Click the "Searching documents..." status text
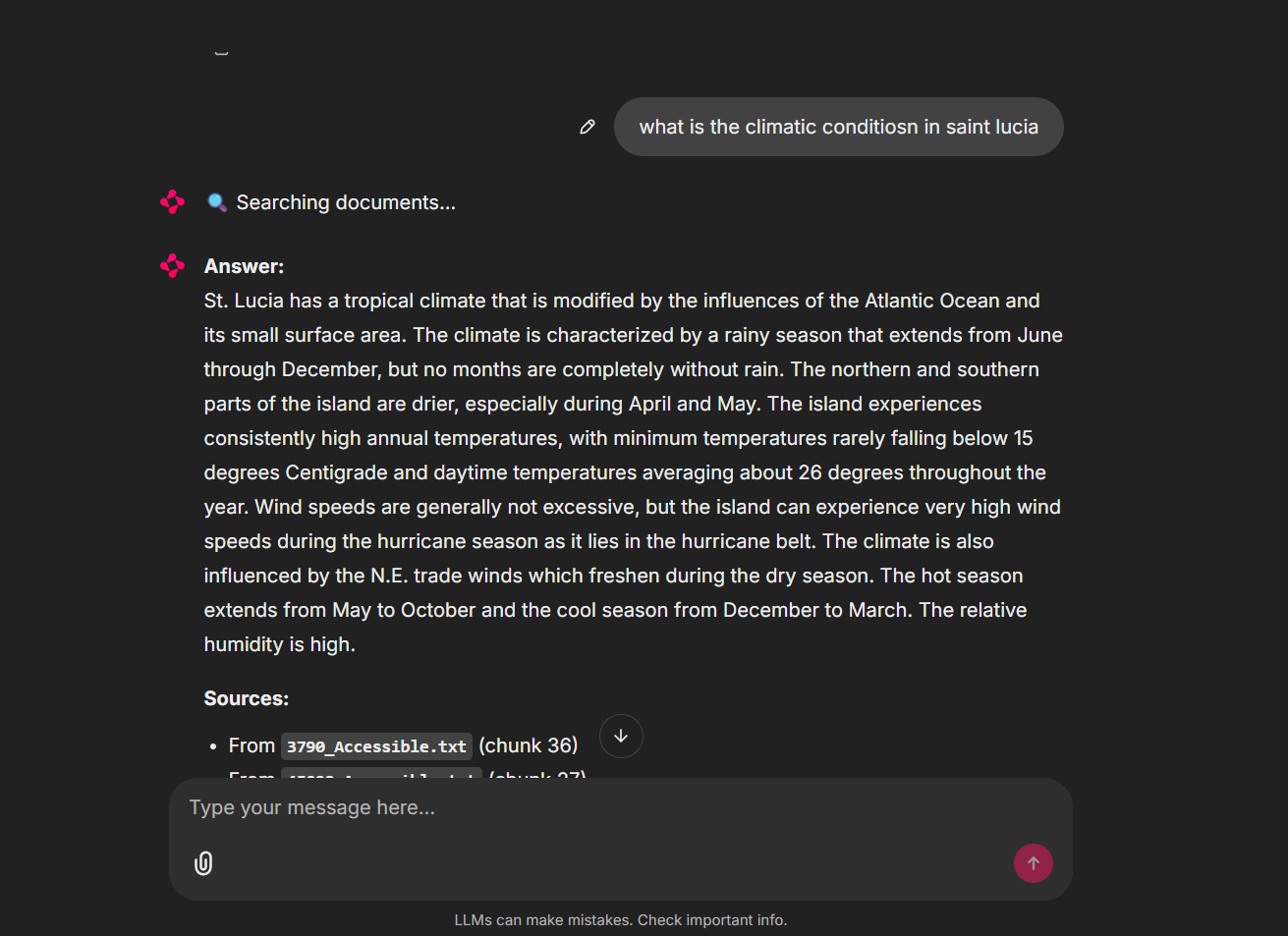This screenshot has width=1288, height=936. tap(346, 202)
